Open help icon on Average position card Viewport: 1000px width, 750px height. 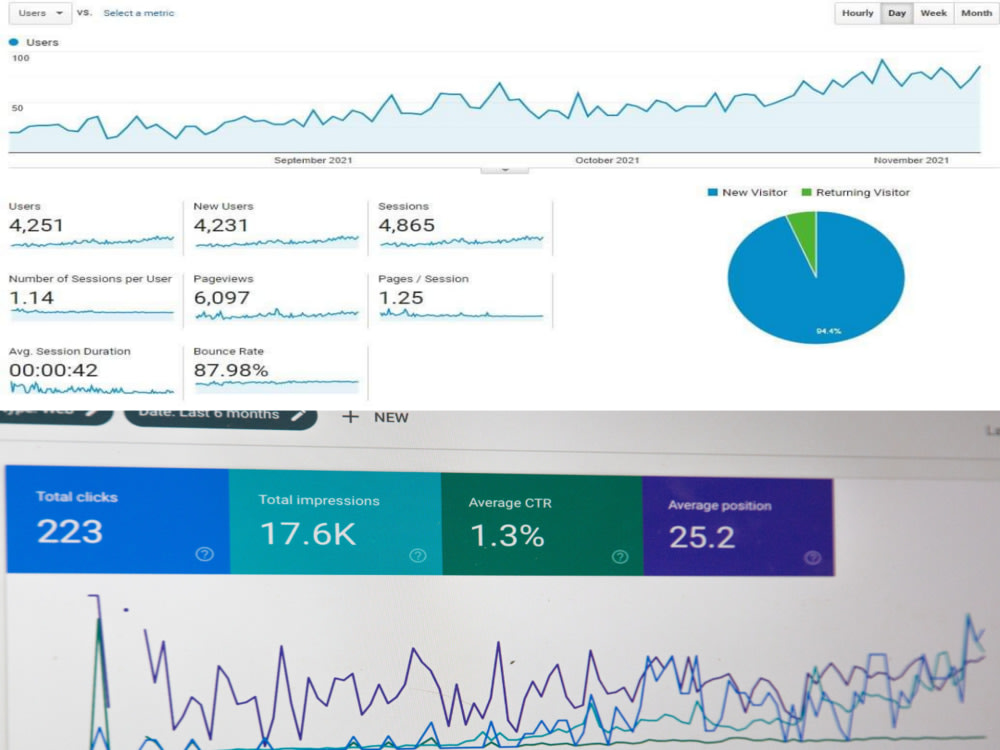point(812,558)
